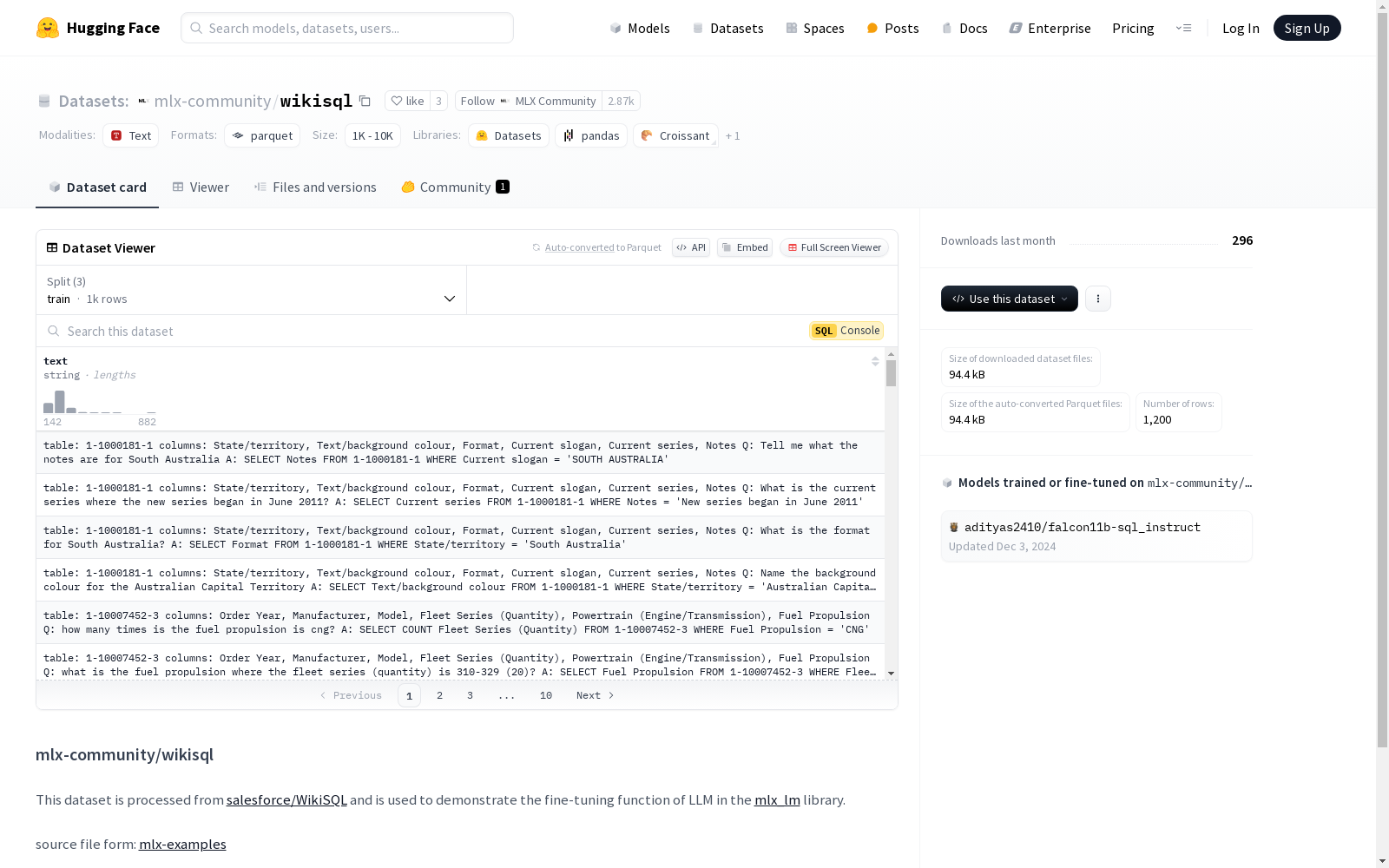Viewport: 1389px width, 868px height.
Task: Click the magnifier icon in dataset search
Action: click(54, 331)
